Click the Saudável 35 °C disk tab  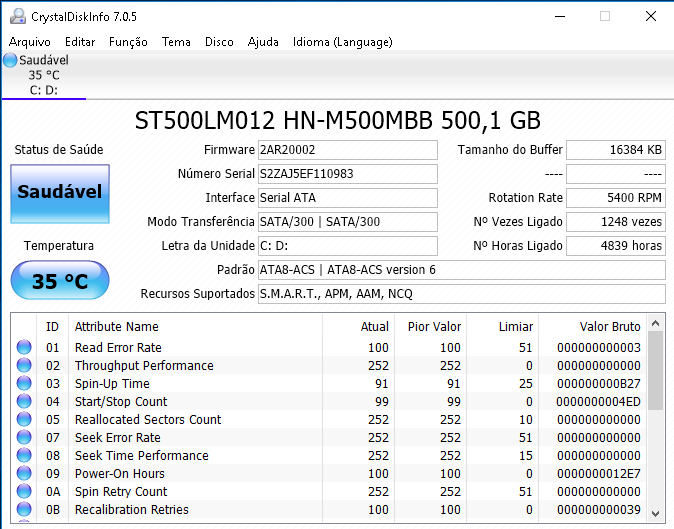click(x=44, y=75)
